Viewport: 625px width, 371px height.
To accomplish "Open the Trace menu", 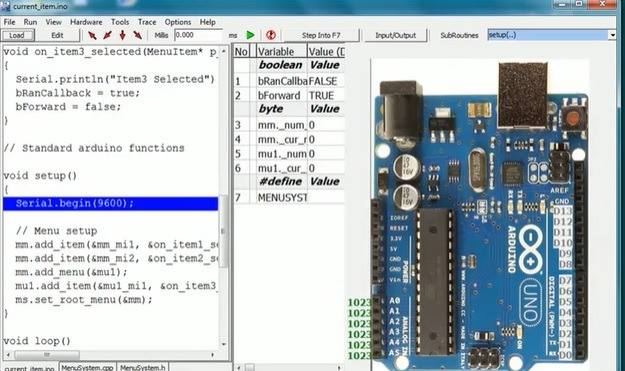I will click(x=147, y=22).
